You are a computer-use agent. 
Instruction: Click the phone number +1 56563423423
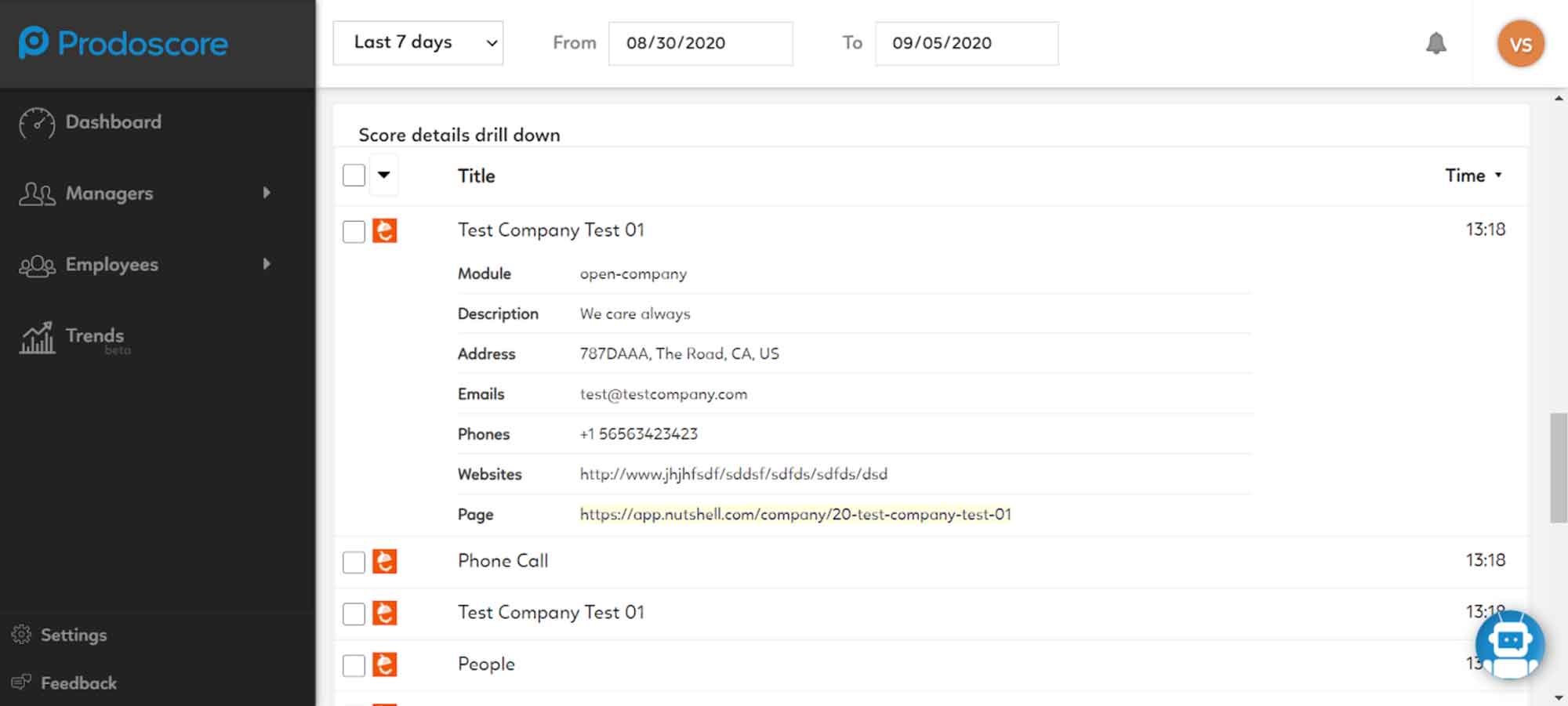[639, 434]
